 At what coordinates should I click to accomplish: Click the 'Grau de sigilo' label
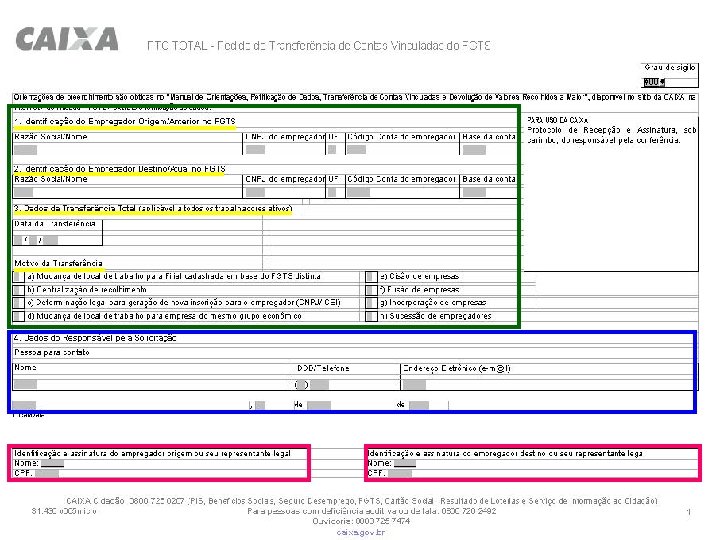pyautogui.click(x=669, y=68)
